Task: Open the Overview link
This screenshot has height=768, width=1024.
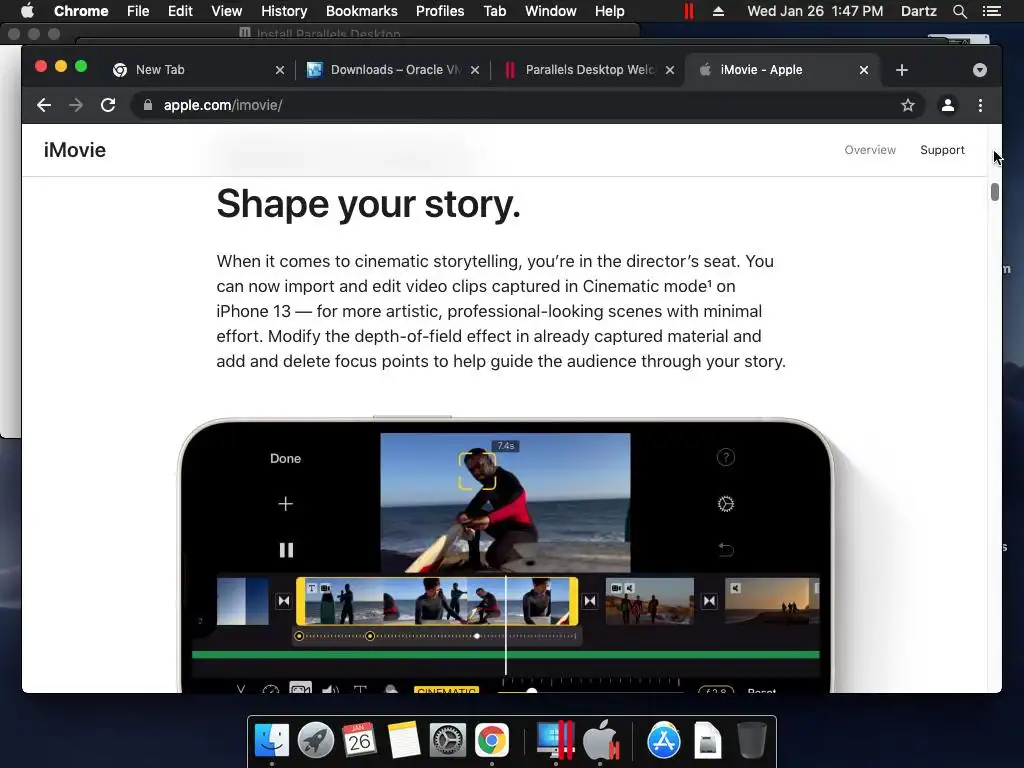Action: pos(870,150)
